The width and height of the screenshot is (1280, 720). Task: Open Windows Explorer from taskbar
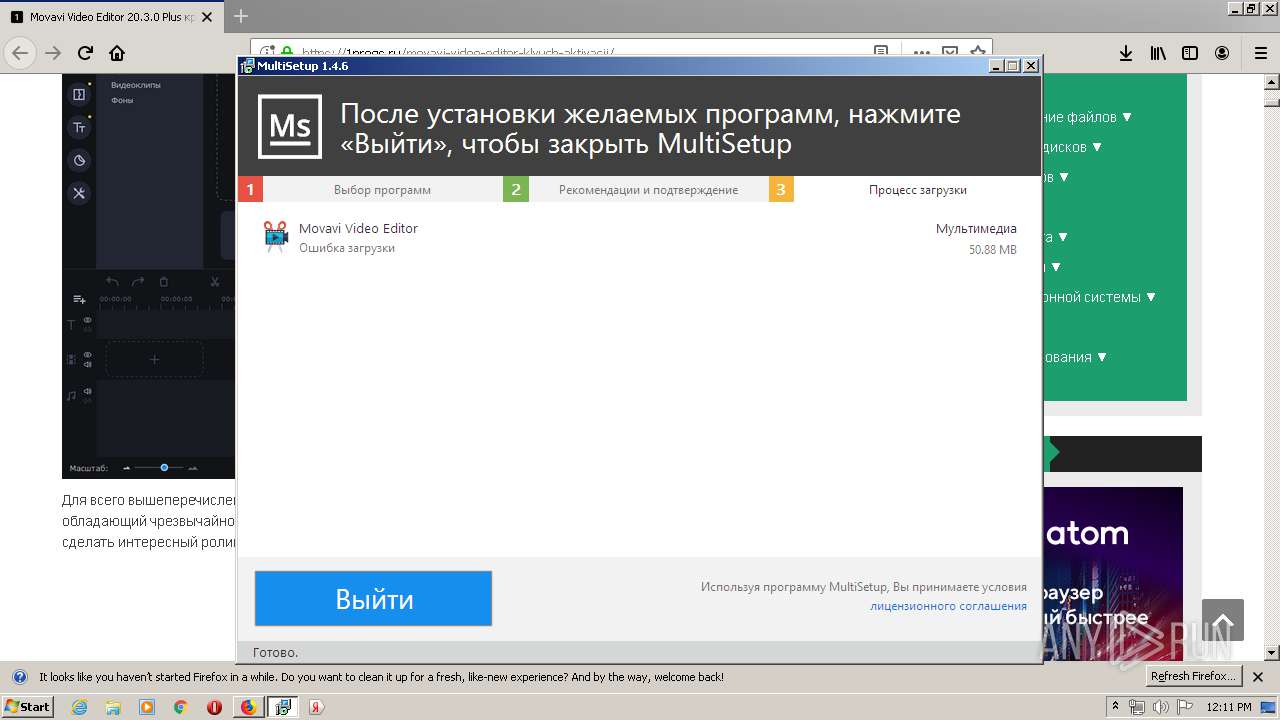pyautogui.click(x=113, y=707)
